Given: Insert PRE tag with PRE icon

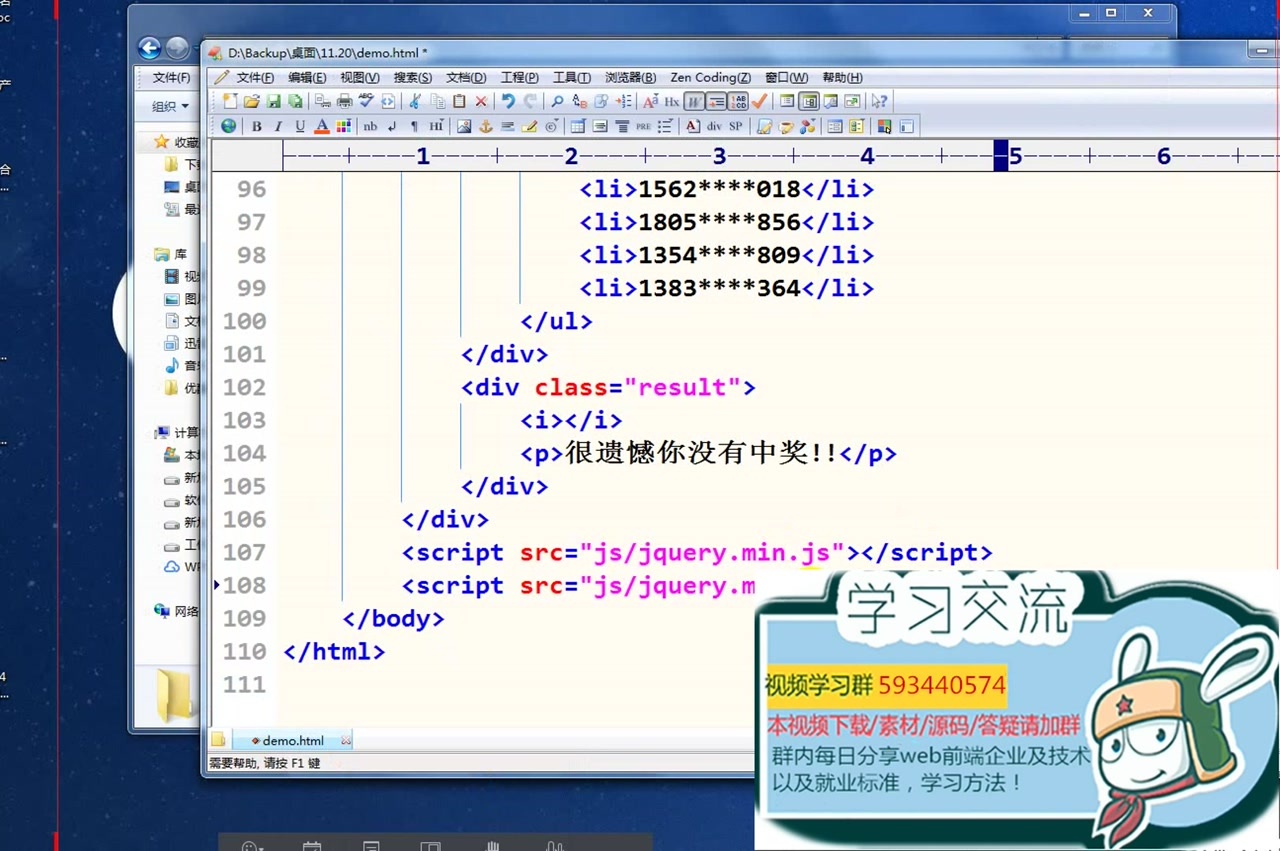Looking at the screenshot, I should [x=643, y=126].
